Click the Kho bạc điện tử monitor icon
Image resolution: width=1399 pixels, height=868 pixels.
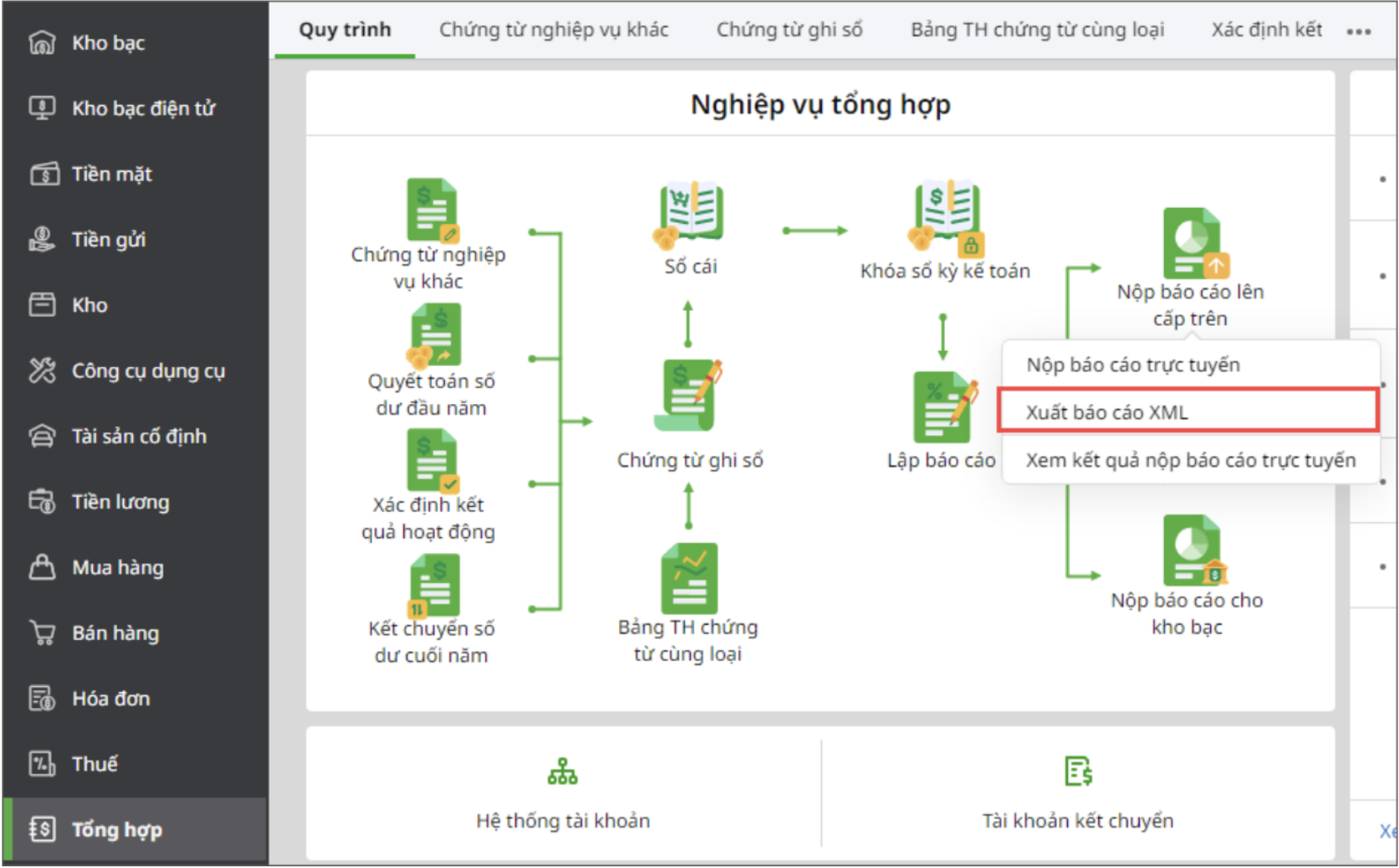[42, 108]
